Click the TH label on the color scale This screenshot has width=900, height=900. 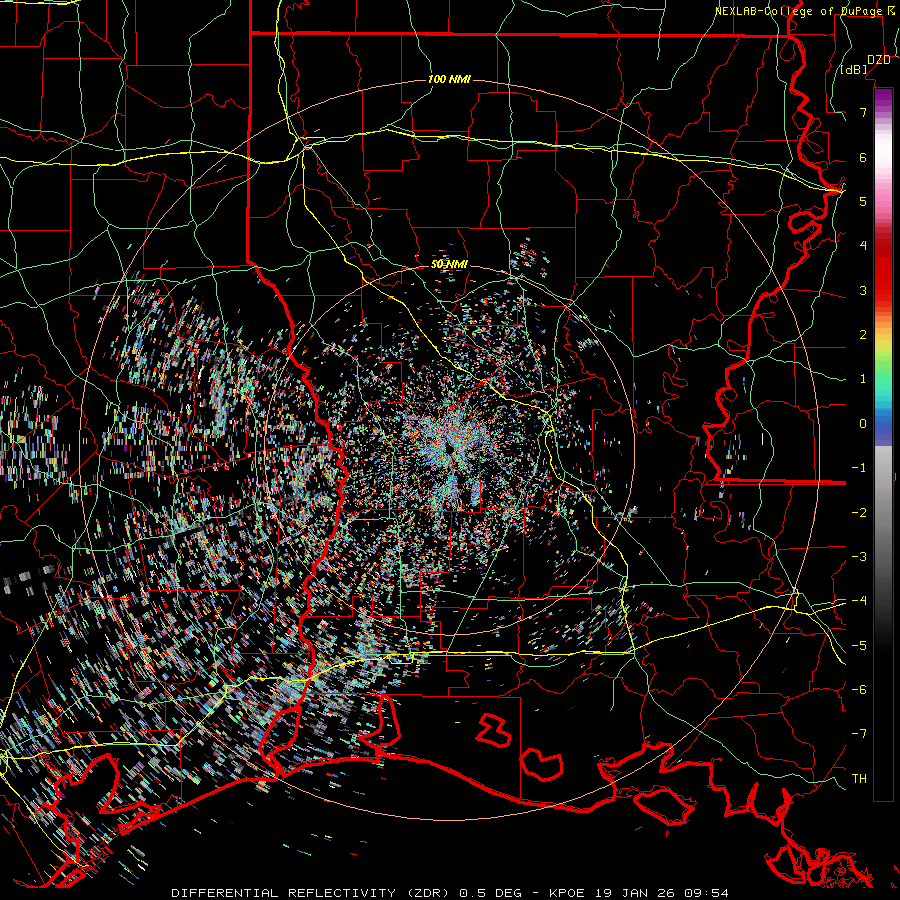pos(859,779)
